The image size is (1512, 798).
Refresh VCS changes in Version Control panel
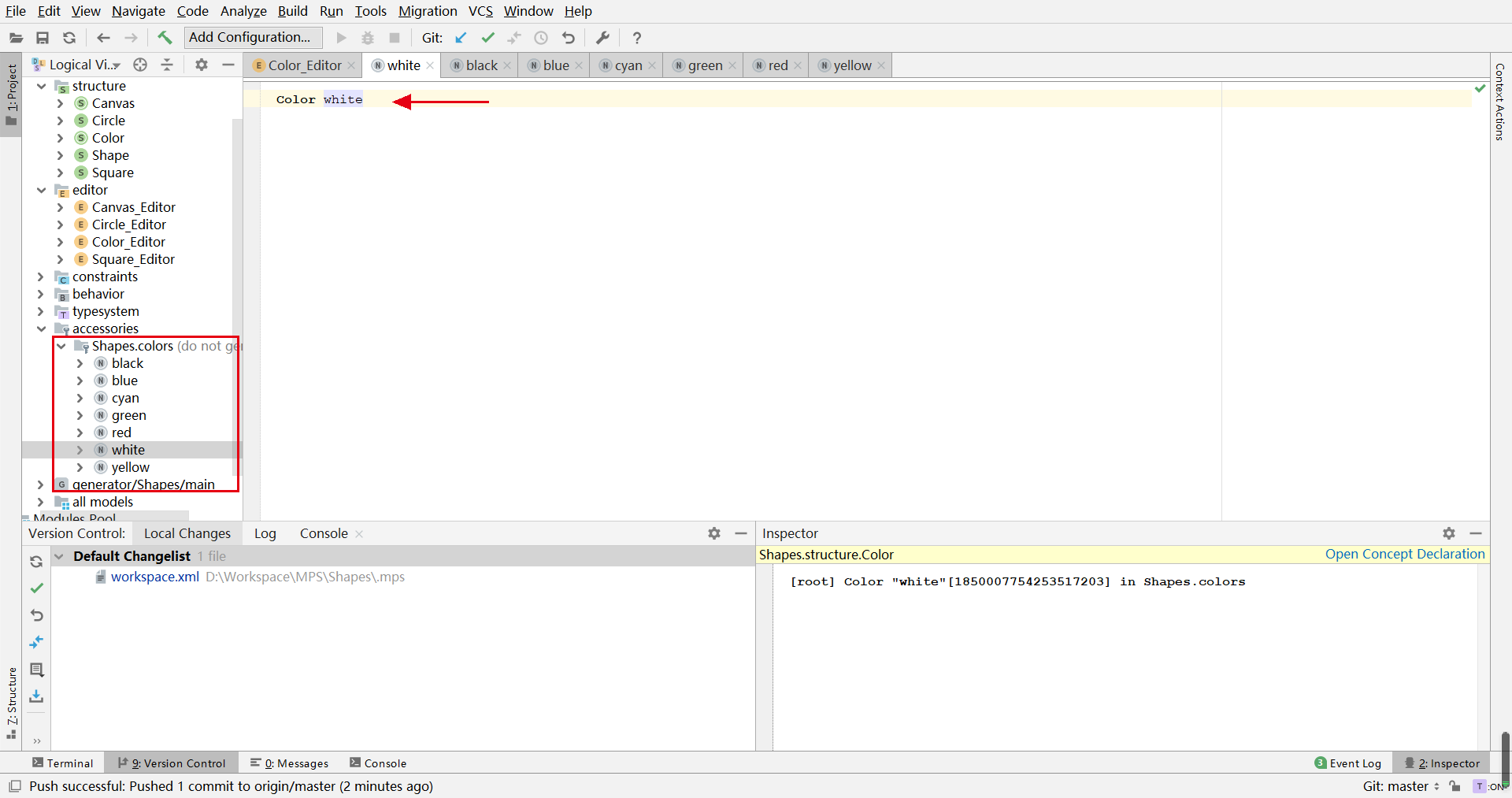[x=36, y=562]
